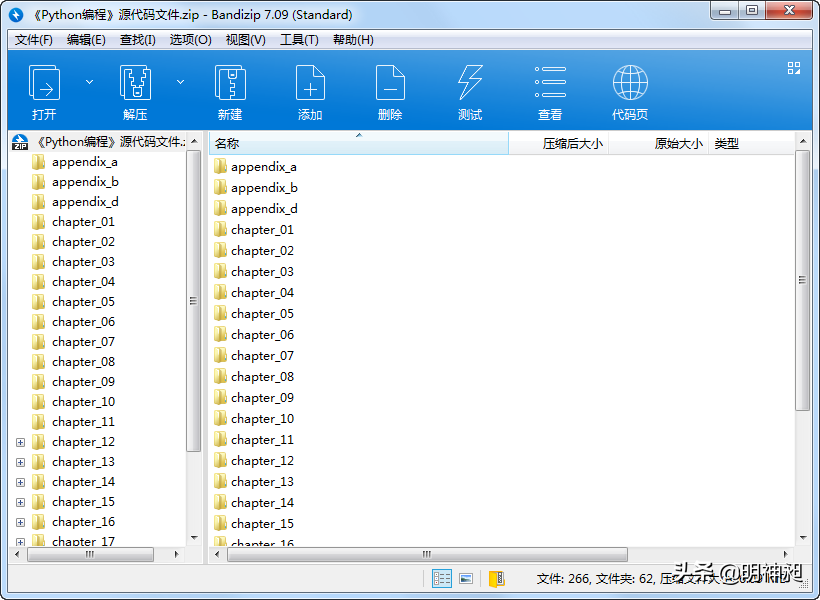Open the 查找(I) menu
The width and height of the screenshot is (820, 600).
point(138,40)
